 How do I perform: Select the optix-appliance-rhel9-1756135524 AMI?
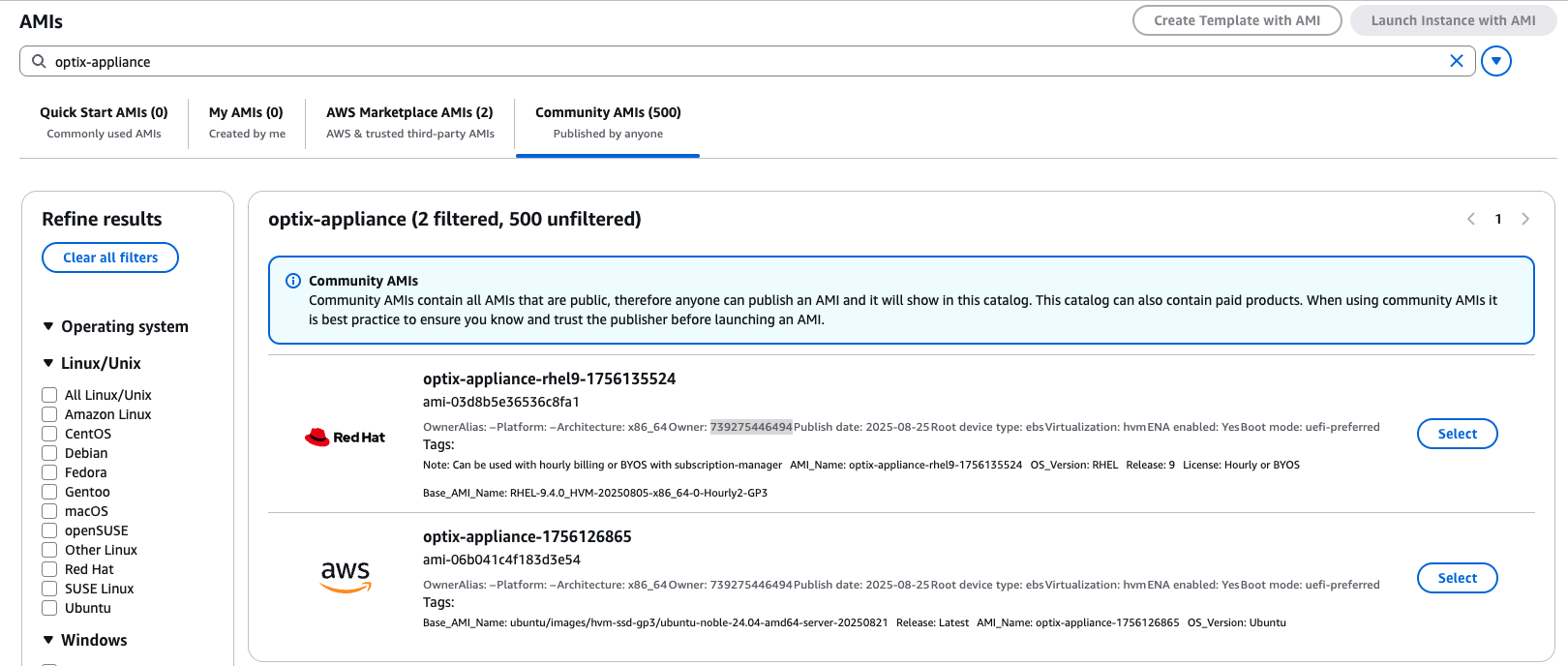pyautogui.click(x=1457, y=434)
